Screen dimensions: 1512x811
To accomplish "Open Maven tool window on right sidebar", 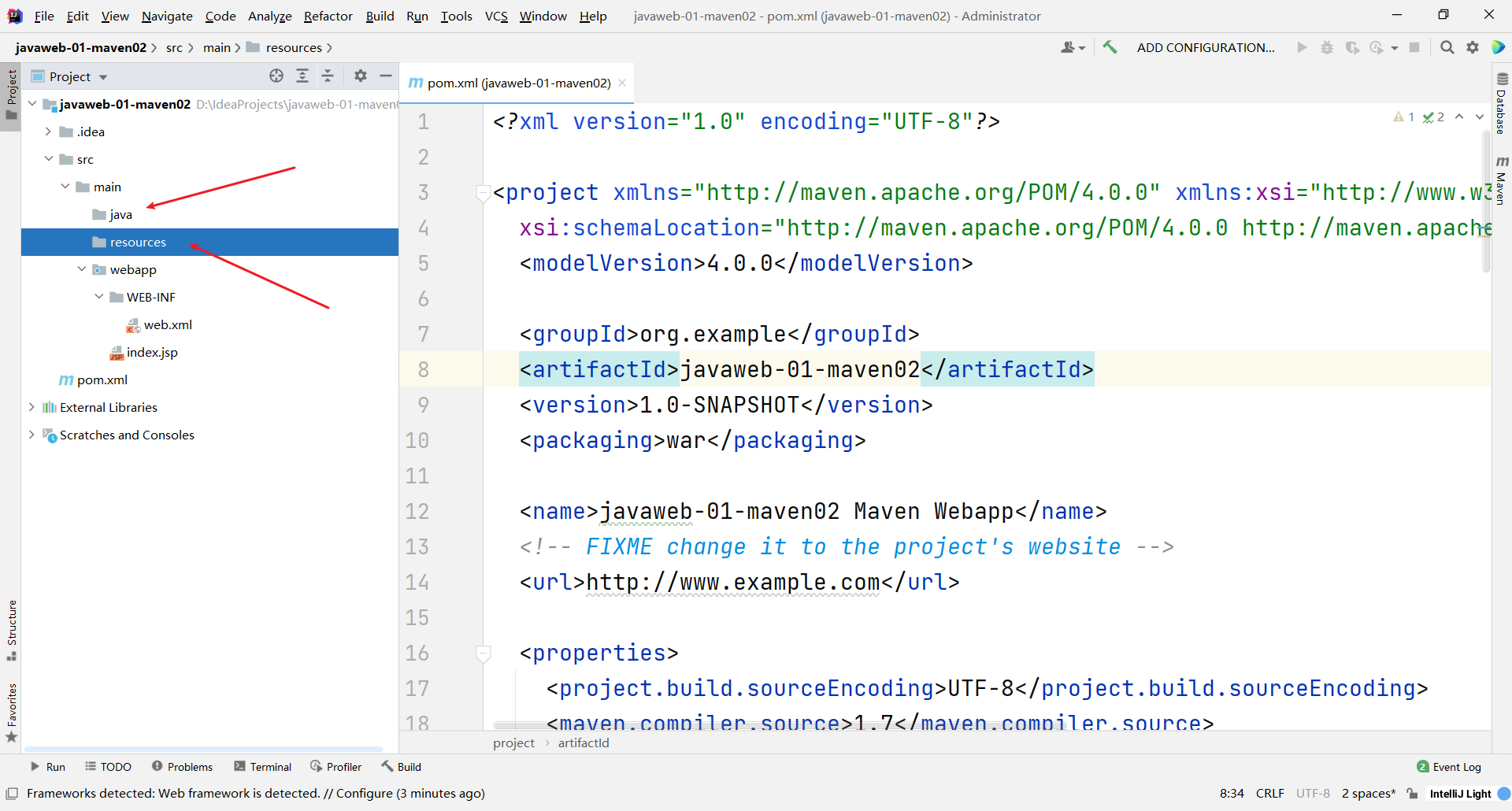I will point(1502,180).
